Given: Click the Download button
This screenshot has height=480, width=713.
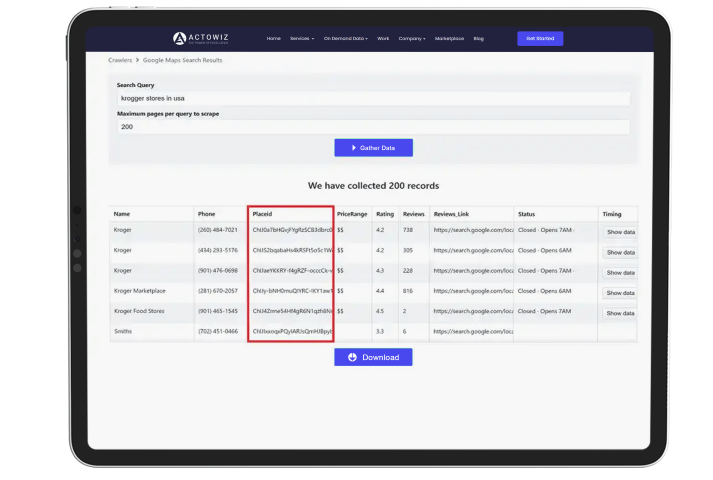Looking at the screenshot, I should (x=373, y=357).
